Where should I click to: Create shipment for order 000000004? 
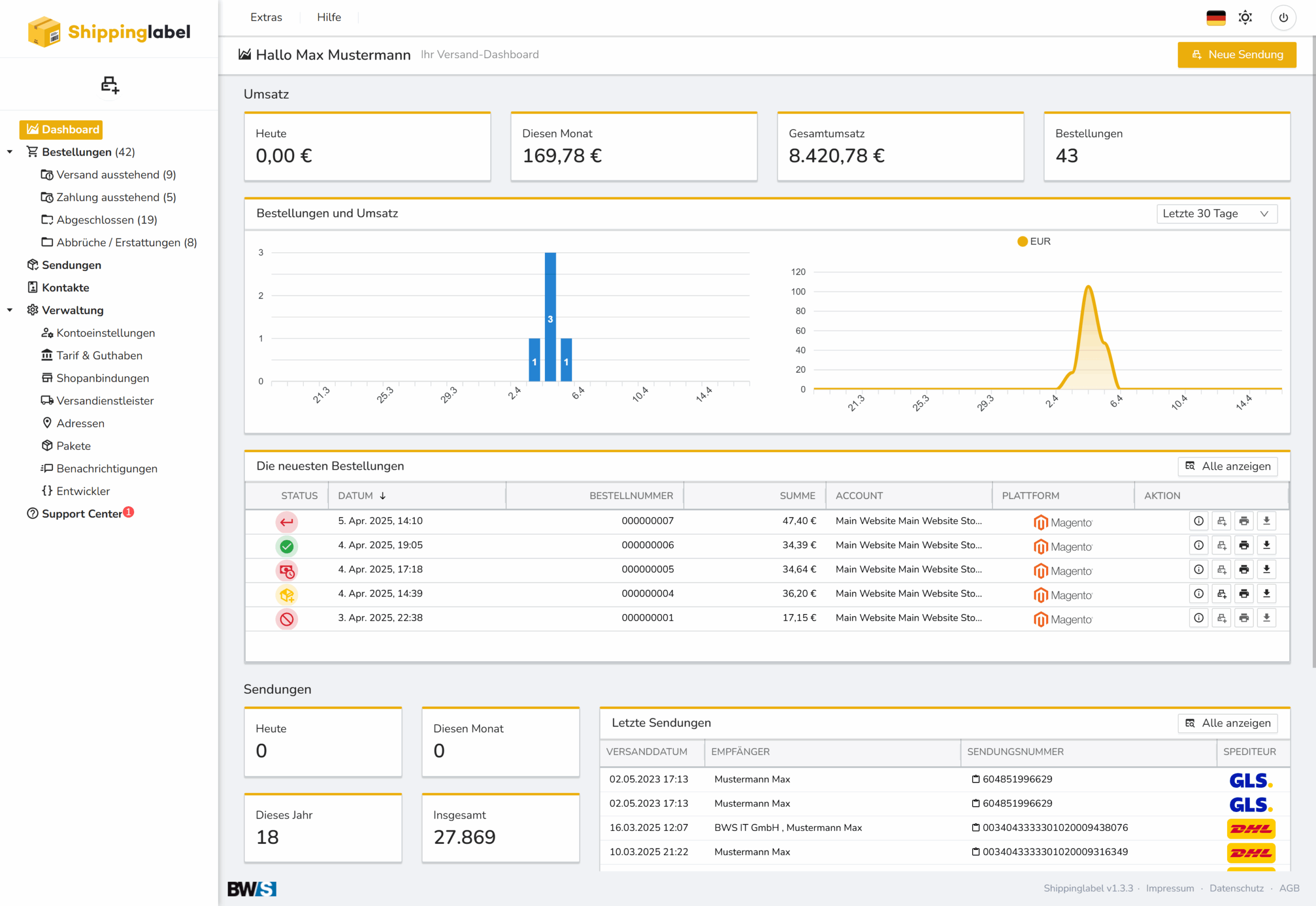pyautogui.click(x=1221, y=594)
